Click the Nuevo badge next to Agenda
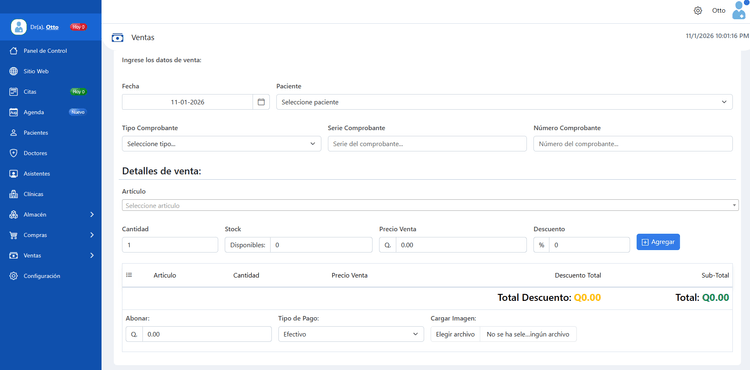The width and height of the screenshot is (750, 370). (78, 112)
